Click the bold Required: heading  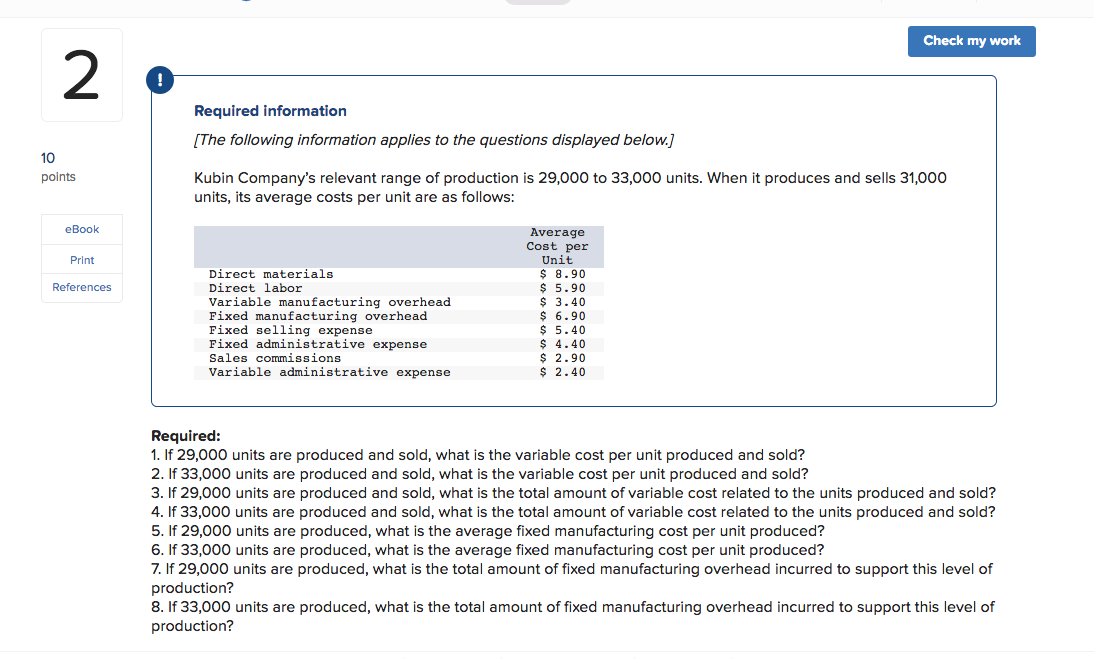[x=186, y=436]
